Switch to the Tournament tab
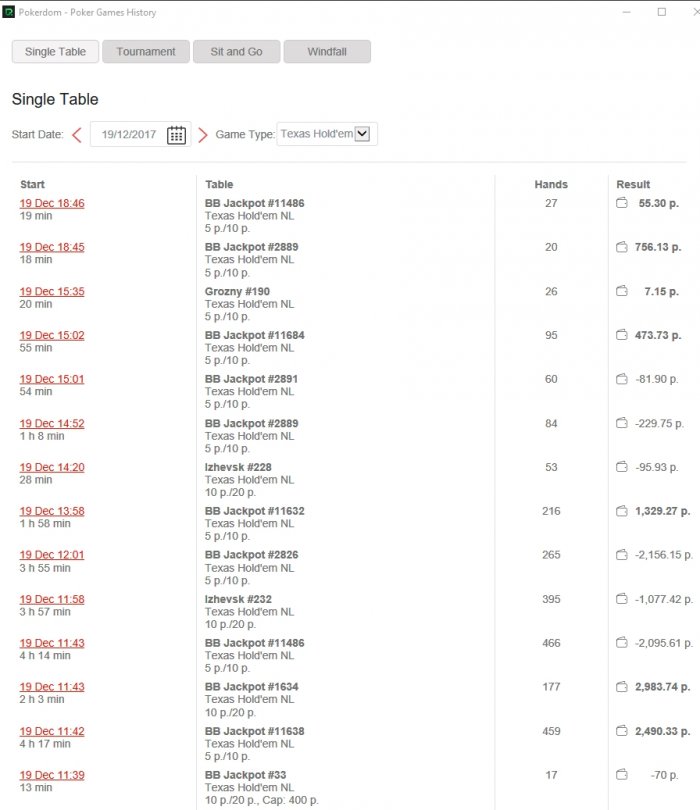The height and width of the screenshot is (810, 700). (x=146, y=52)
